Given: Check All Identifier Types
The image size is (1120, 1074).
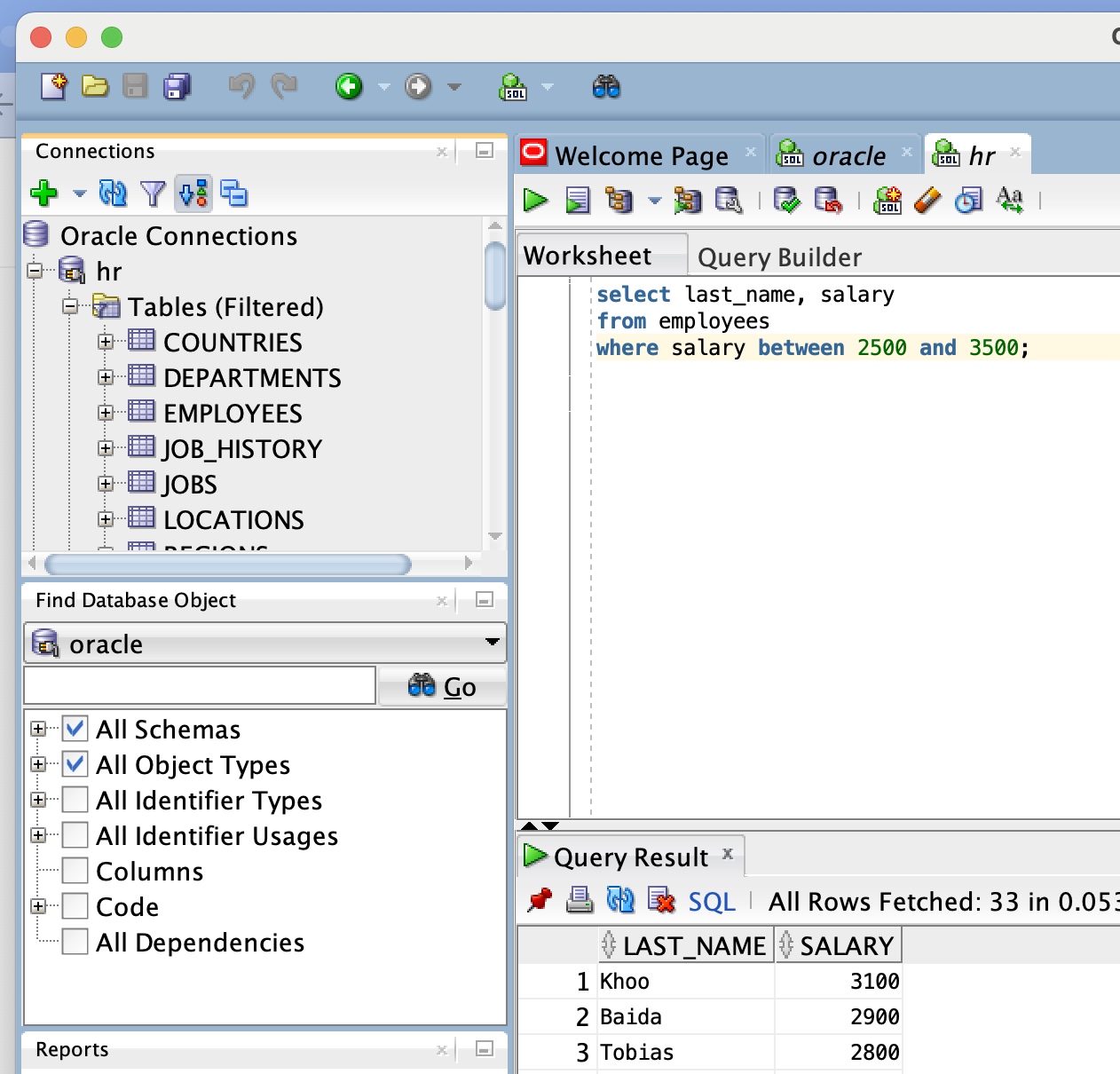Looking at the screenshot, I should click(x=75, y=800).
